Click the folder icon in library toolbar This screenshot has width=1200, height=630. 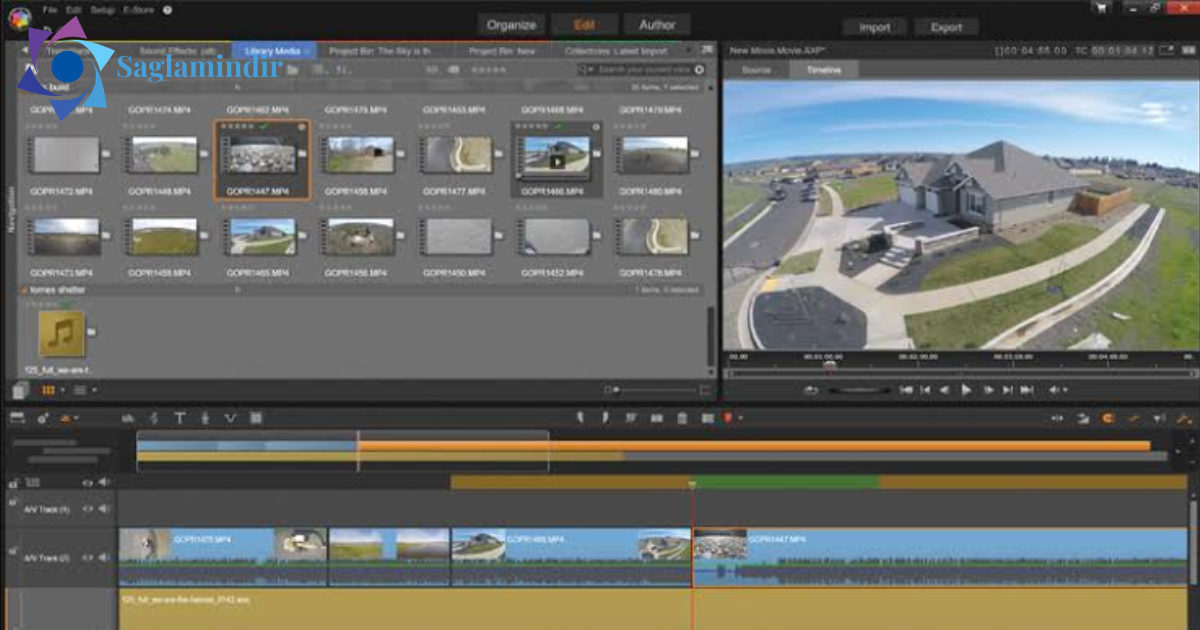[x=291, y=69]
